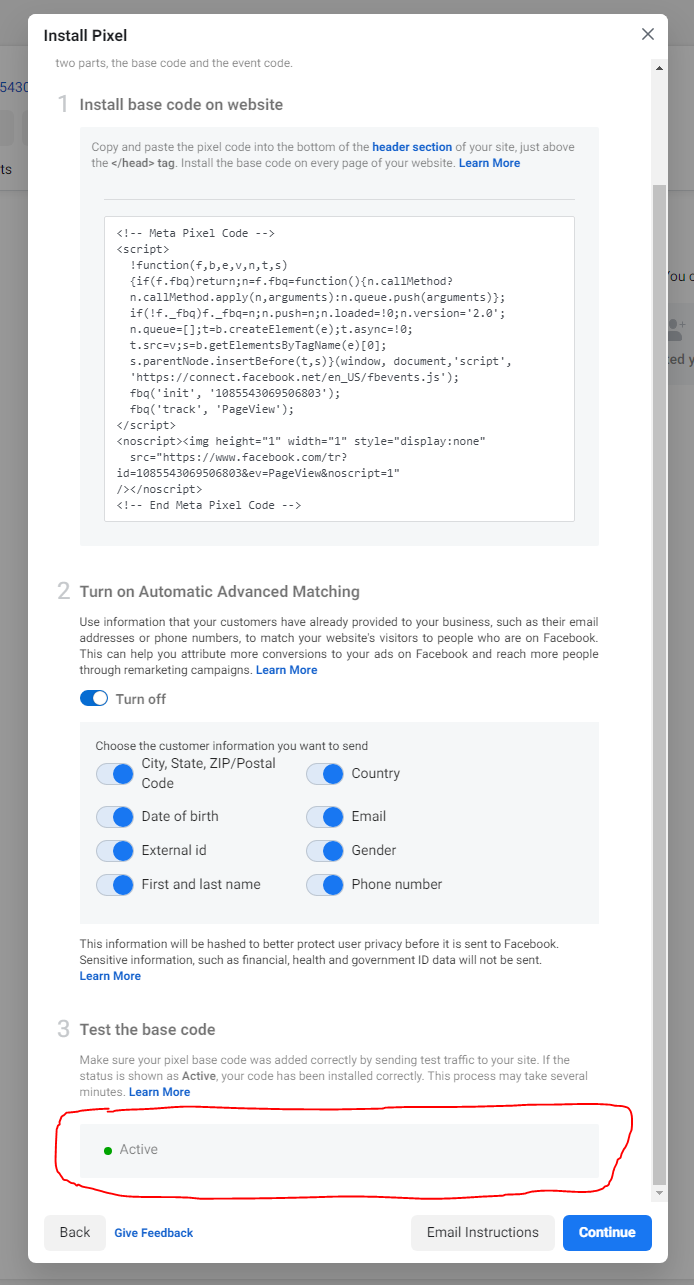This screenshot has height=1285, width=694.
Task: Disable the Date of birth toggle
Action: [115, 817]
